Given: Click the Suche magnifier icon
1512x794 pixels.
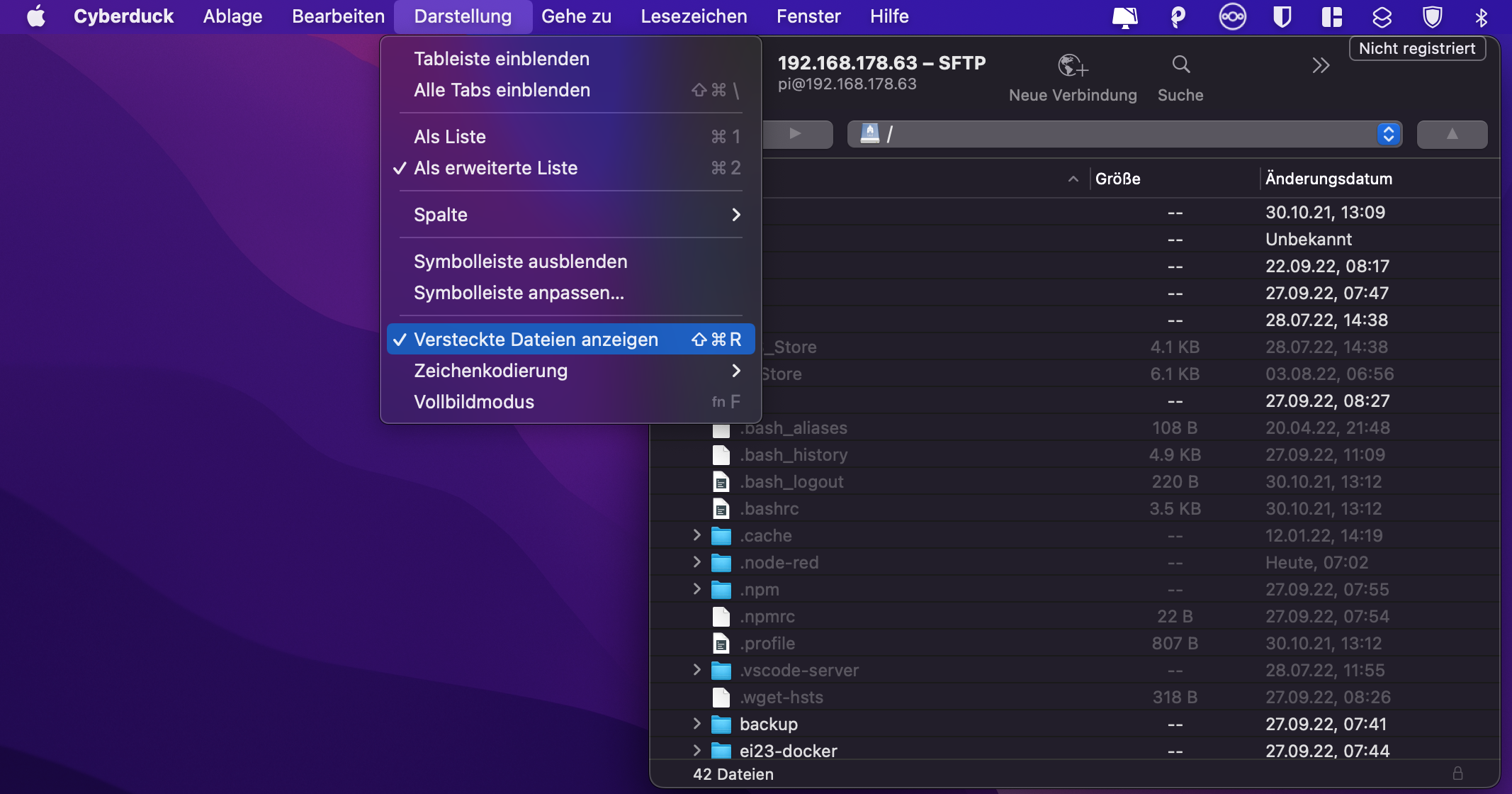Looking at the screenshot, I should pyautogui.click(x=1180, y=65).
